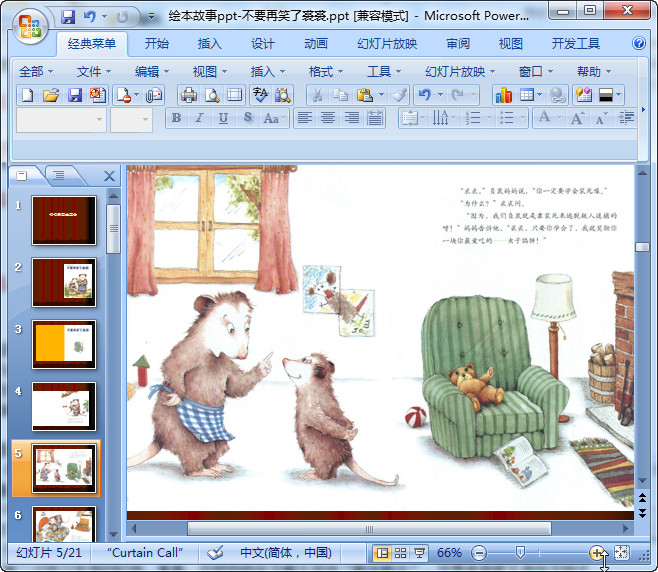
Task: Open the 帮助 dropdown menu
Action: (x=593, y=72)
